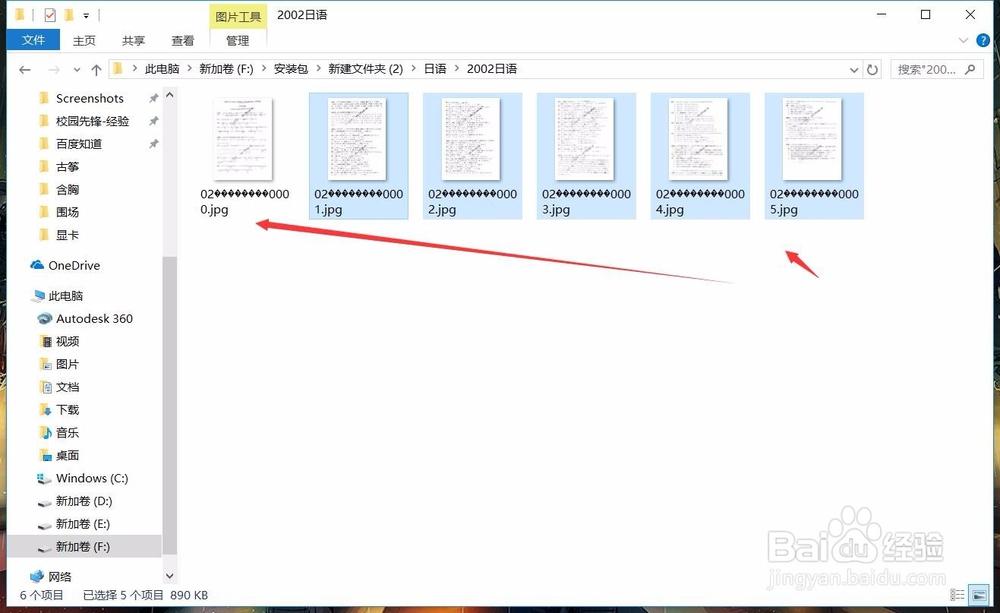Click the up-one-level folder arrow
The width and height of the screenshot is (1000, 613).
(x=95, y=68)
